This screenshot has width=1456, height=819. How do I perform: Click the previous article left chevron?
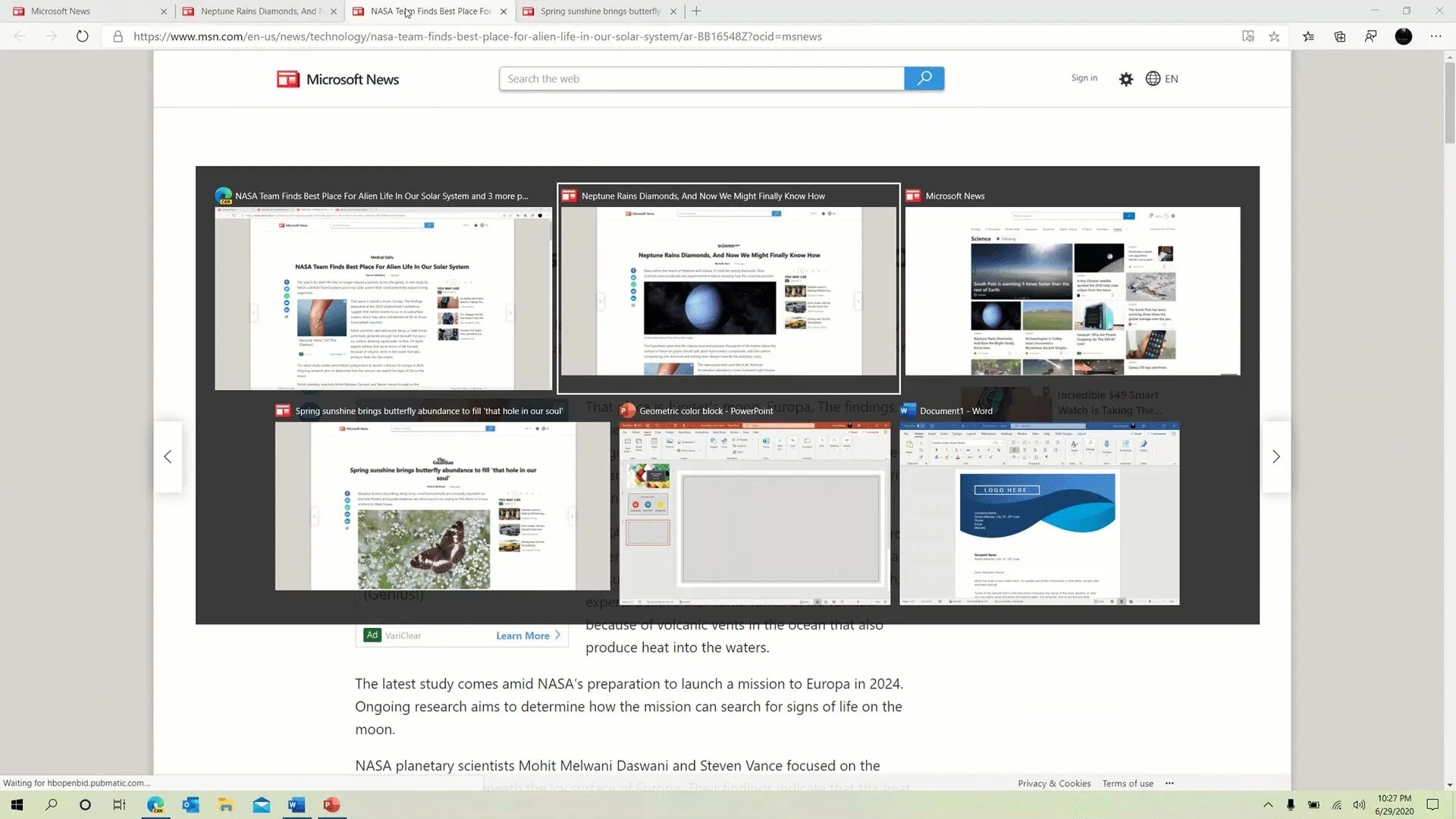[168, 457]
